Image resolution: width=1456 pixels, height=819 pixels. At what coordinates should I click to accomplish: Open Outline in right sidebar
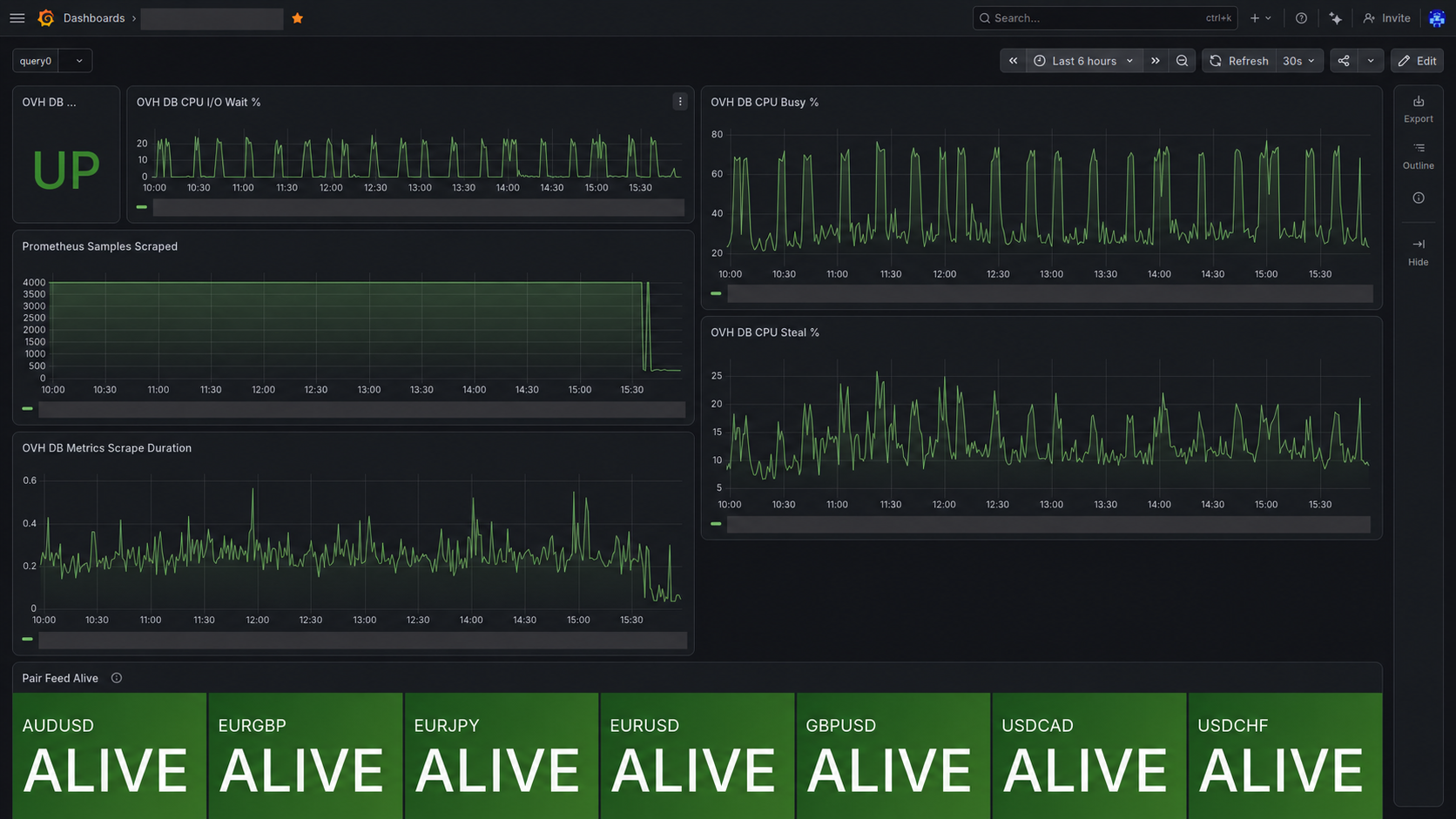[1419, 156]
